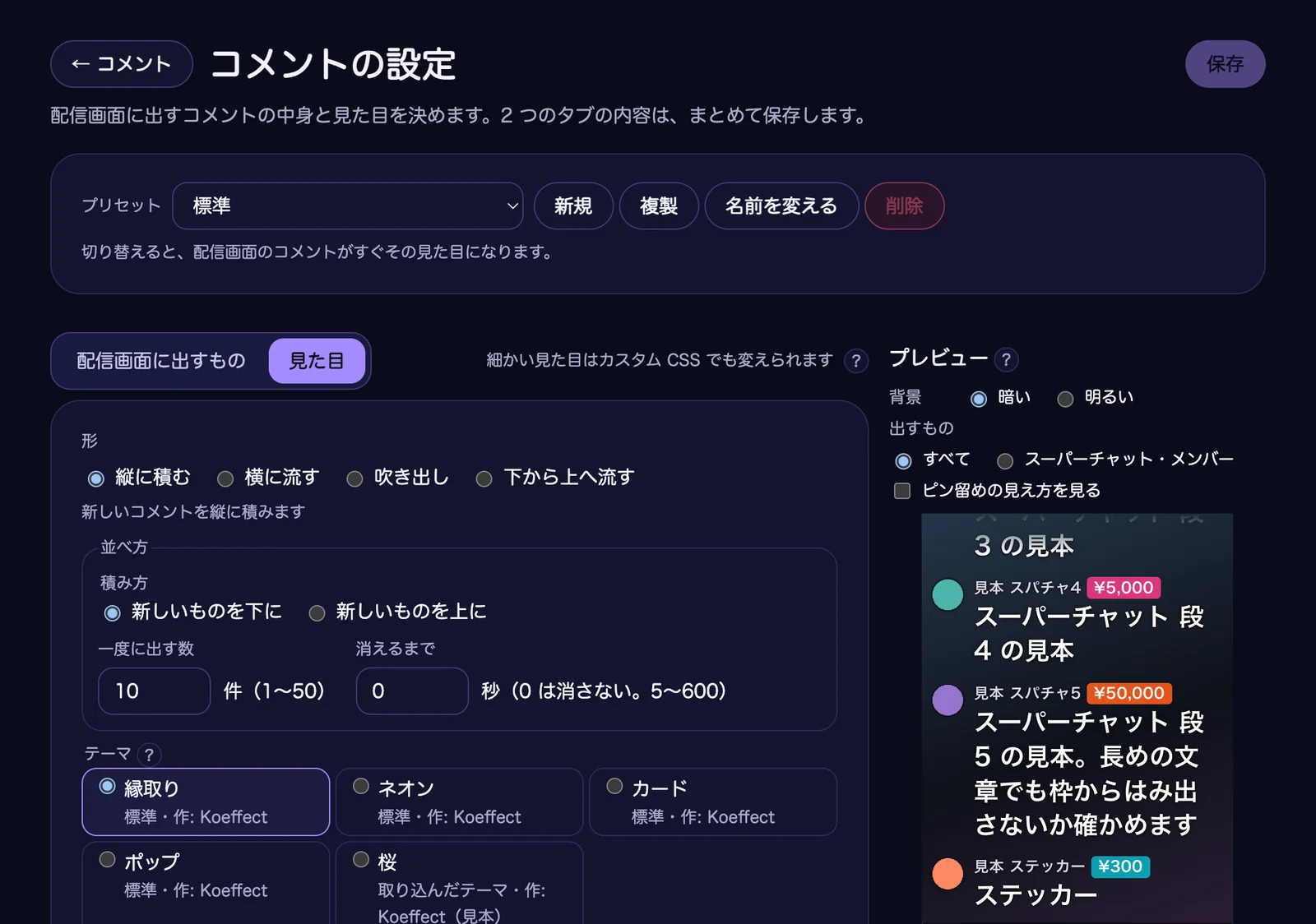Select 下から上へ流す shape option
The width and height of the screenshot is (1316, 924).
pyautogui.click(x=555, y=478)
